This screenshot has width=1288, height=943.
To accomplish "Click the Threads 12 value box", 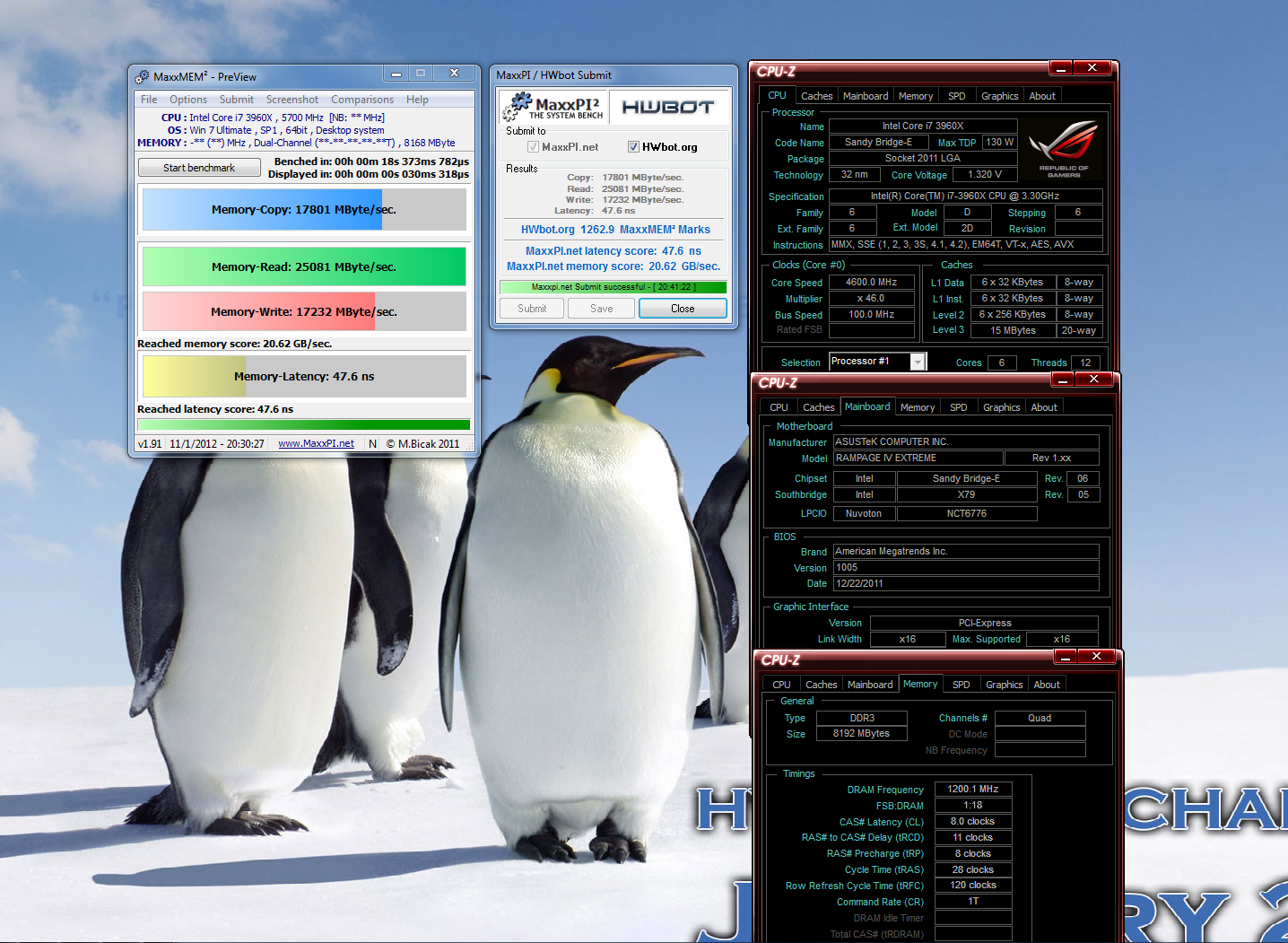I will [x=1085, y=362].
